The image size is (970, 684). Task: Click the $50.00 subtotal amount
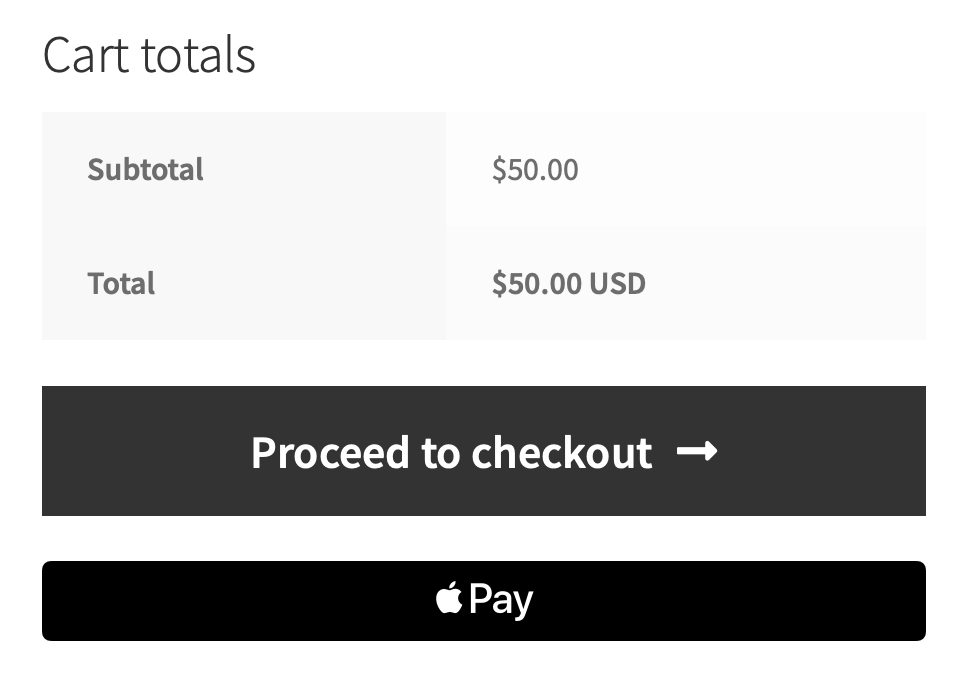(x=535, y=170)
